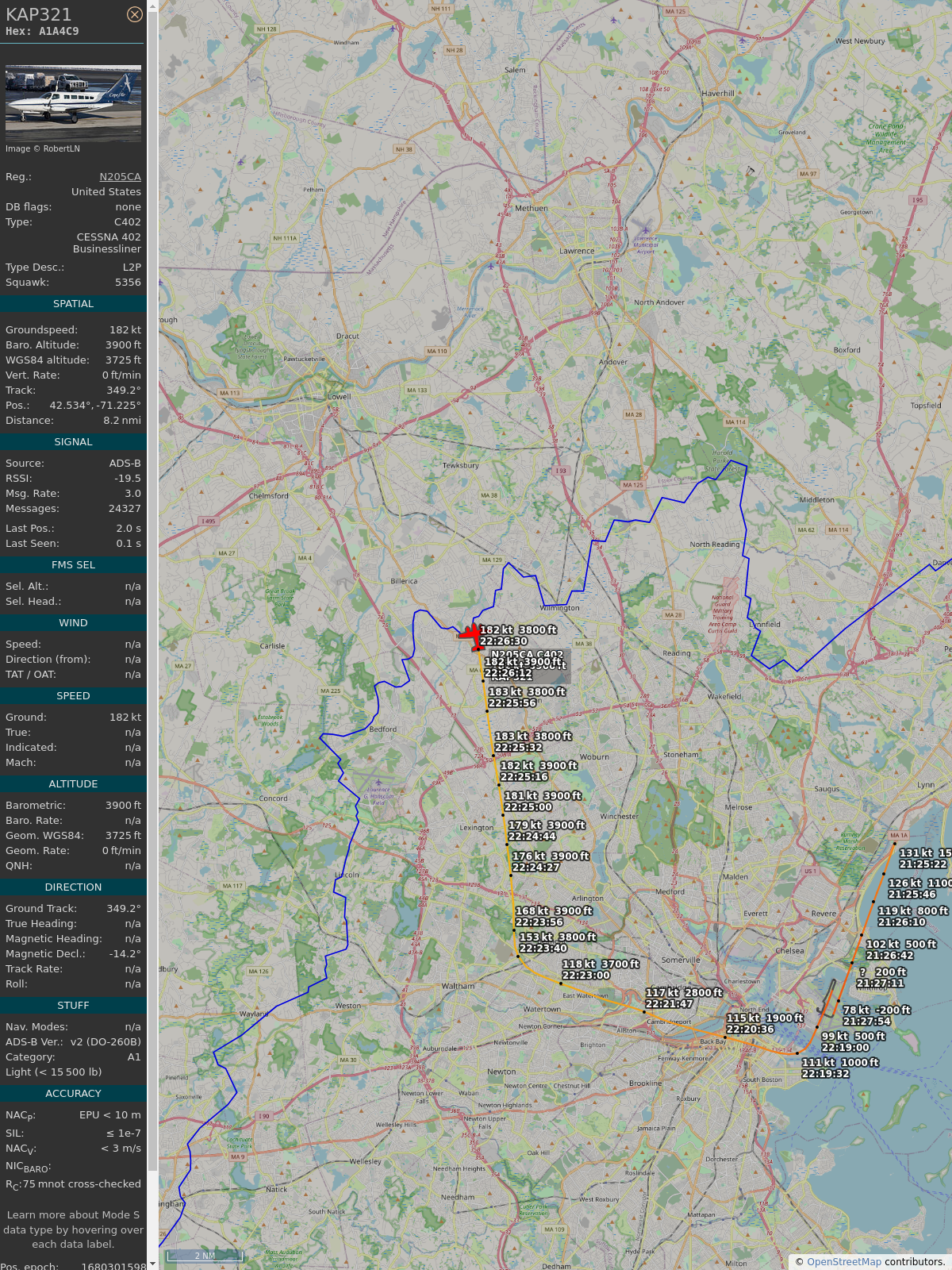
Task: Select the red aircraft icon on map
Action: point(471,636)
